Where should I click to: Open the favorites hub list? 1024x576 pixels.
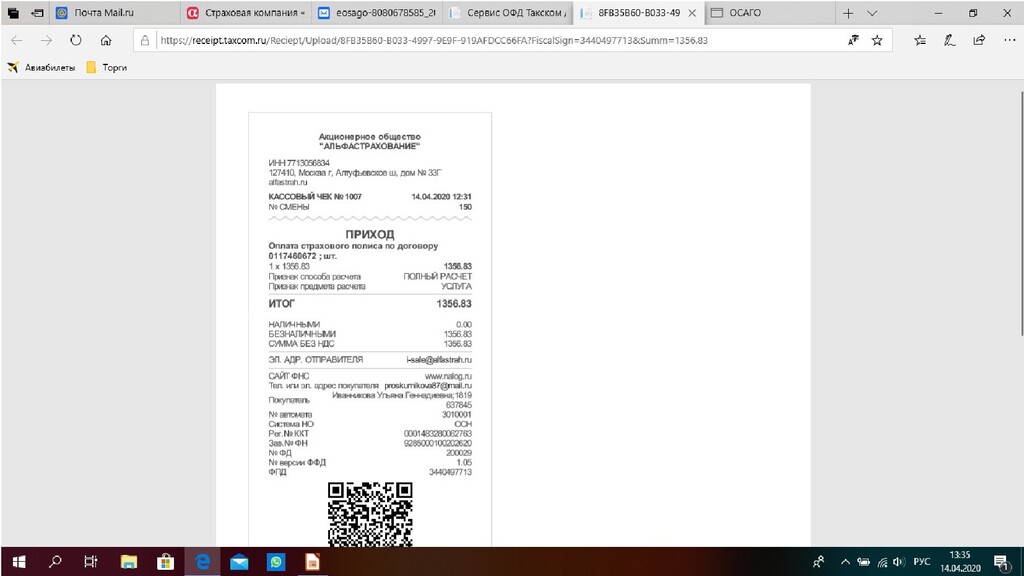pos(920,40)
